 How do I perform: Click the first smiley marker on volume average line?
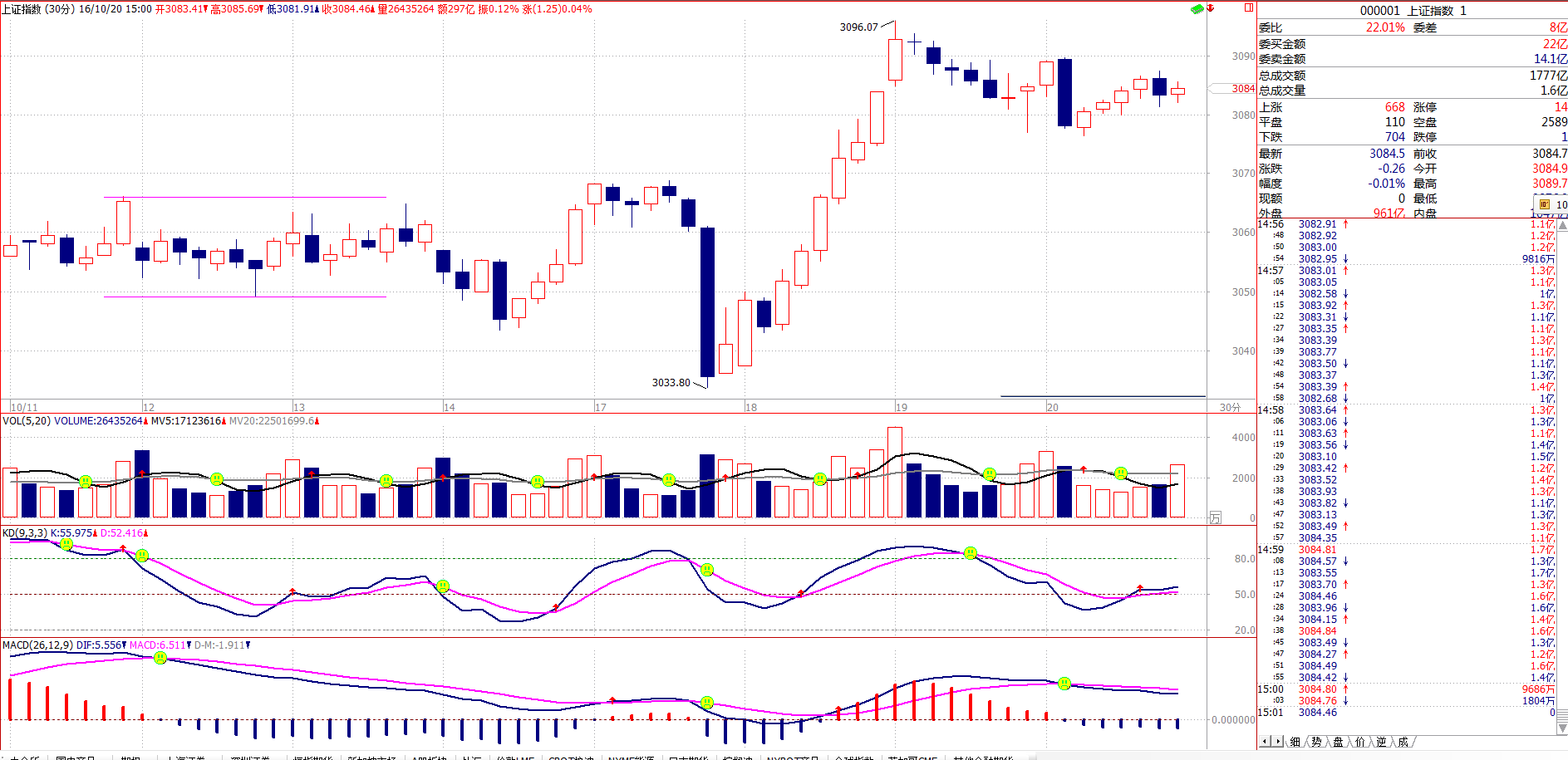(85, 482)
